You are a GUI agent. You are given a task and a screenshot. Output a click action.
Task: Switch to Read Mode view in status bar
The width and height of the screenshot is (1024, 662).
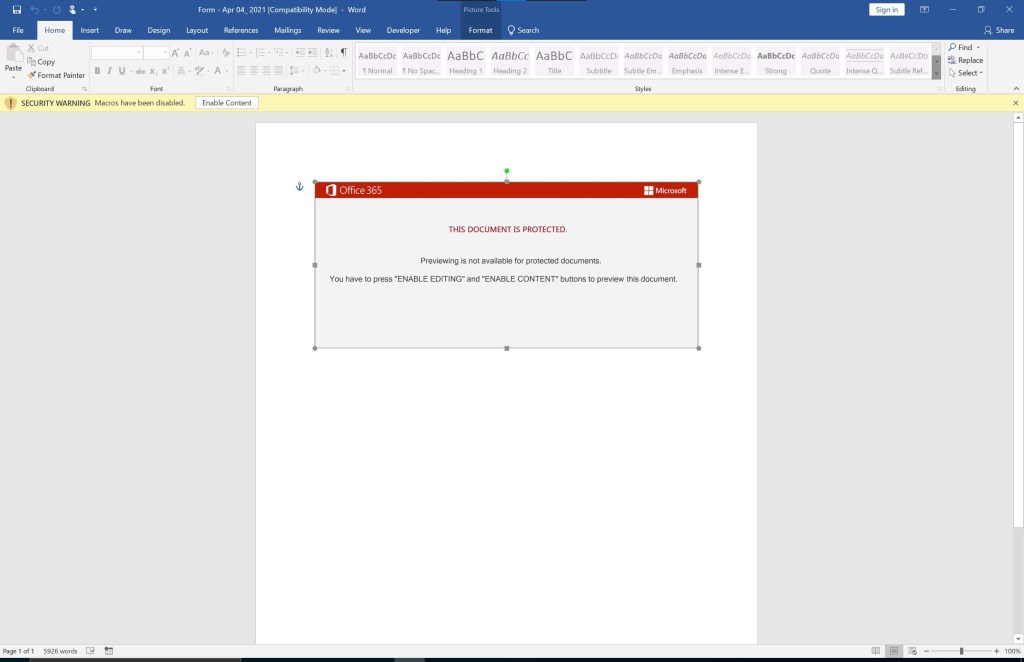click(876, 651)
